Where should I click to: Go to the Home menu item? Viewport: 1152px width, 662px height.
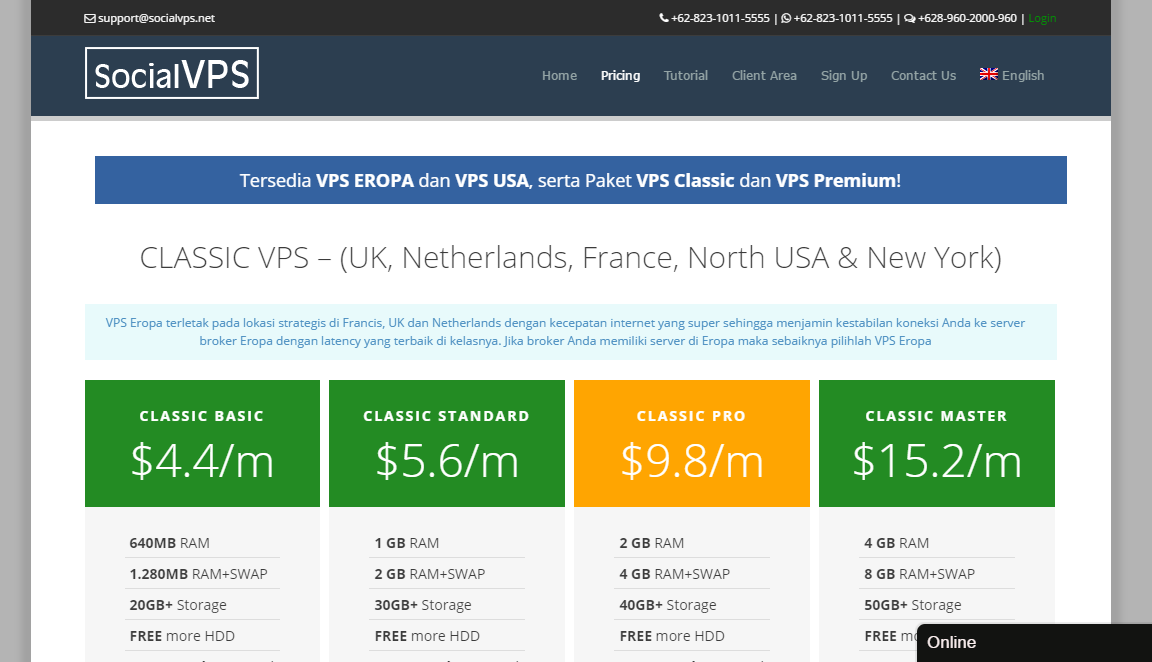pyautogui.click(x=559, y=75)
